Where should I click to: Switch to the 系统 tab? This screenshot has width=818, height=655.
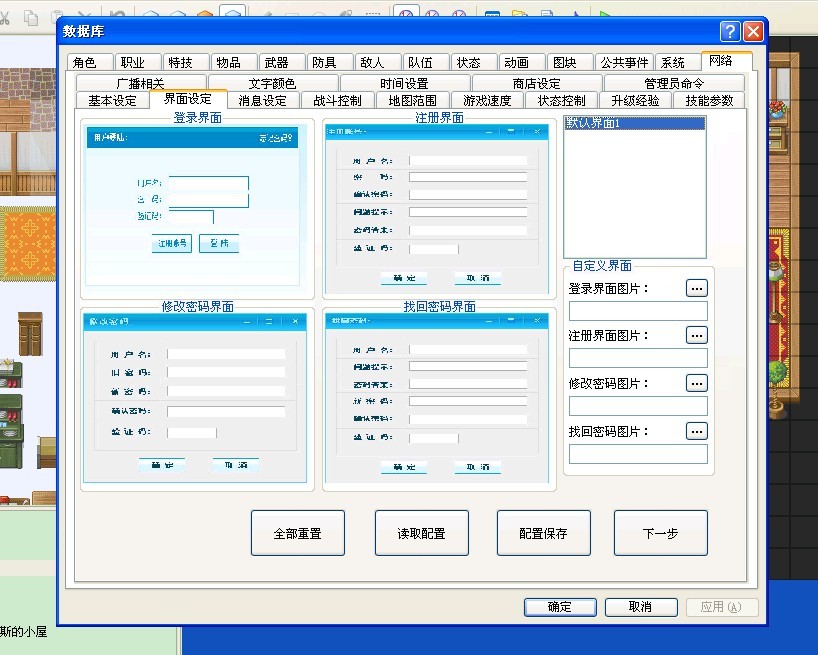[x=678, y=63]
